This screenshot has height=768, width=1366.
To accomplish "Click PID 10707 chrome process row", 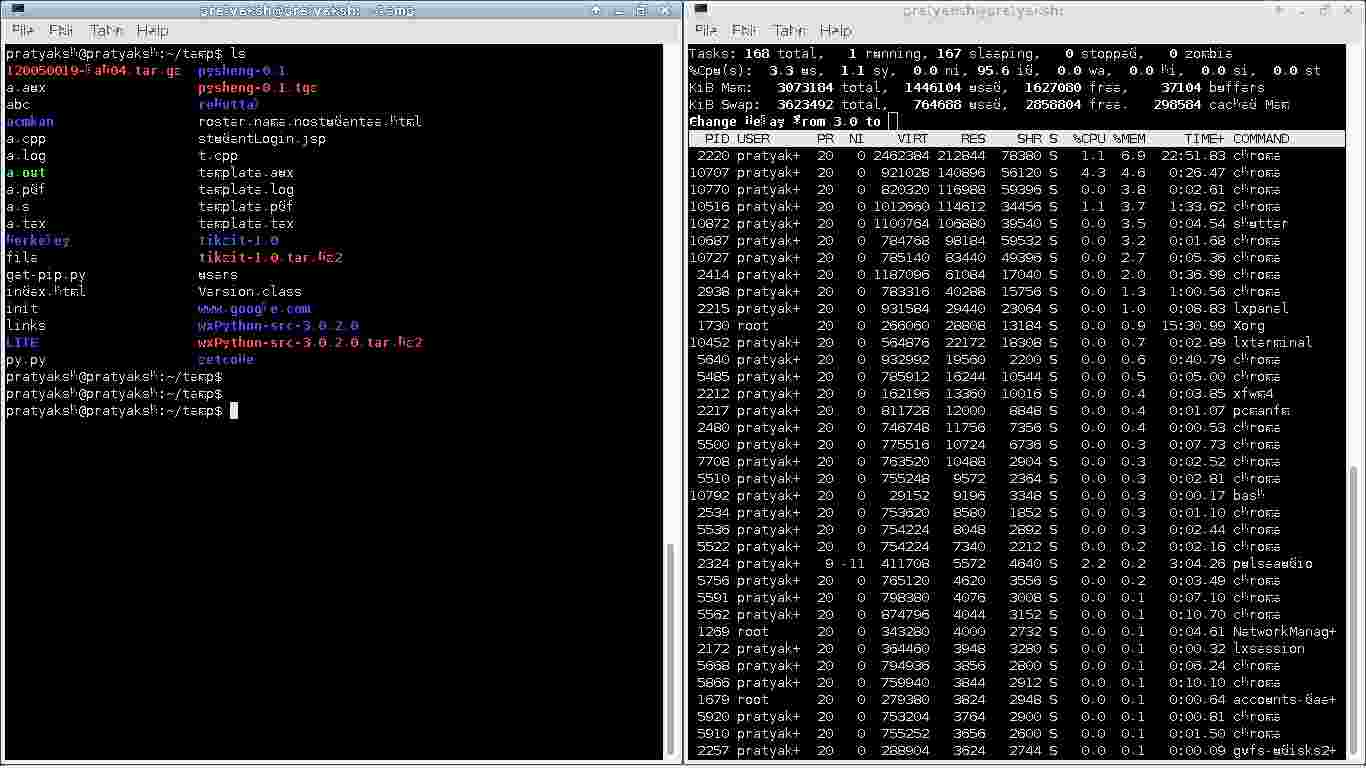I will [x=1016, y=173].
